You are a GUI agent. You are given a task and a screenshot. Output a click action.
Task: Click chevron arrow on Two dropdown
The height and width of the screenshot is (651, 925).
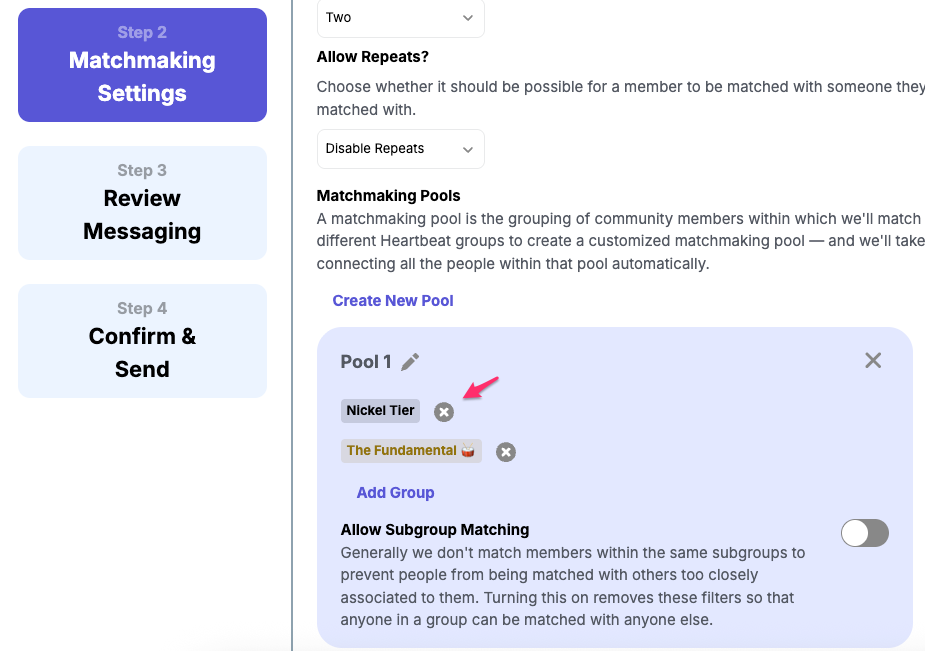(468, 18)
